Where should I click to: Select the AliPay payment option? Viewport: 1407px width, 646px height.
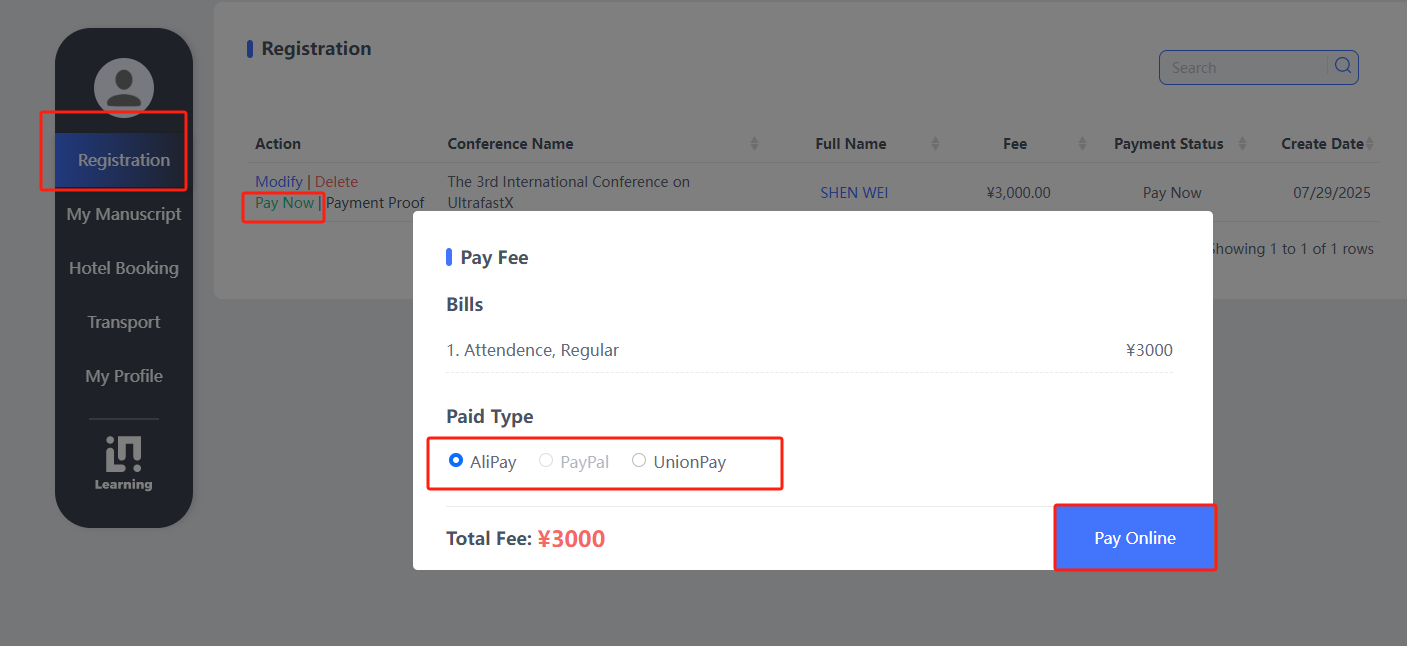tap(456, 461)
